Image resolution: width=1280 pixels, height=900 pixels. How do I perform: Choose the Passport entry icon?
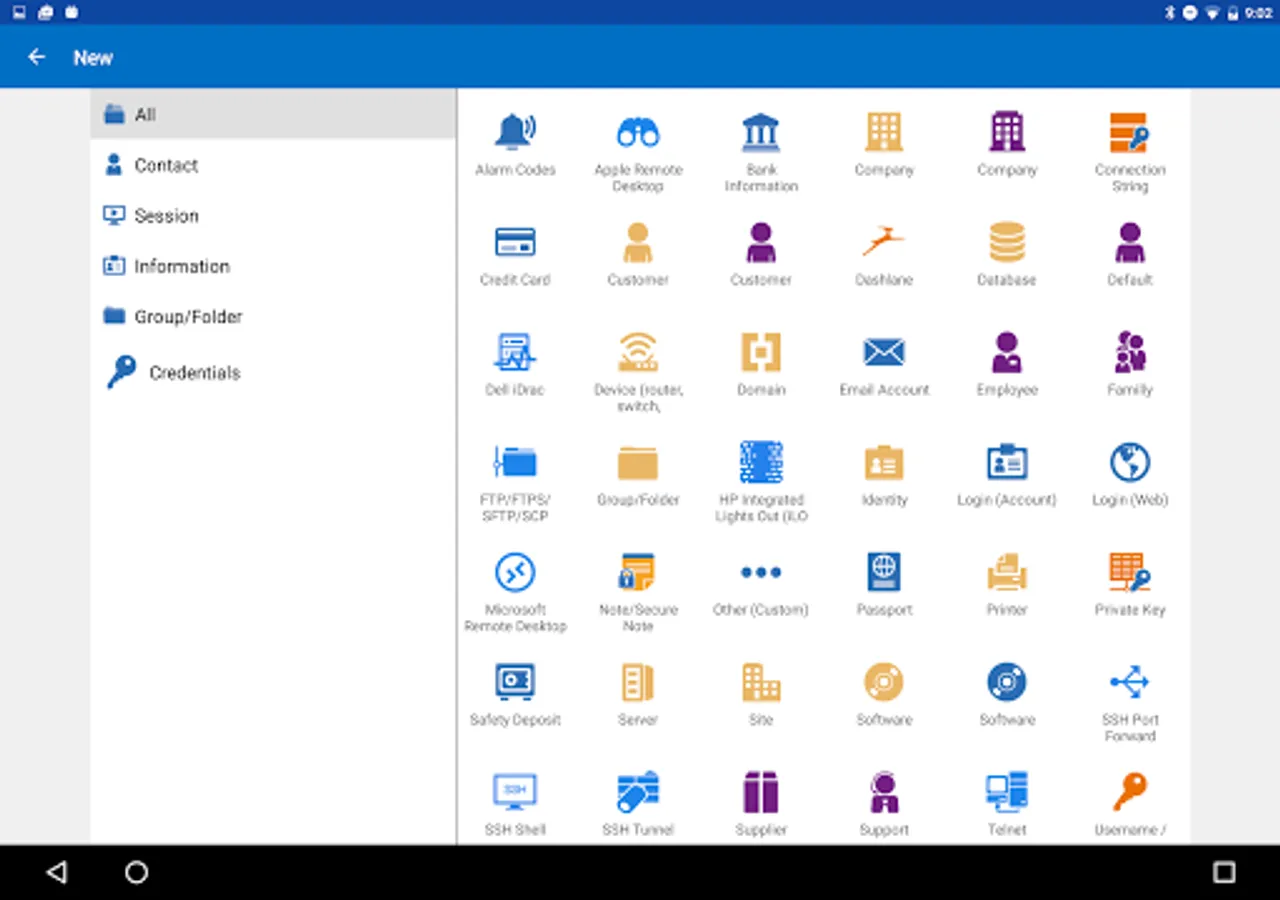884,572
